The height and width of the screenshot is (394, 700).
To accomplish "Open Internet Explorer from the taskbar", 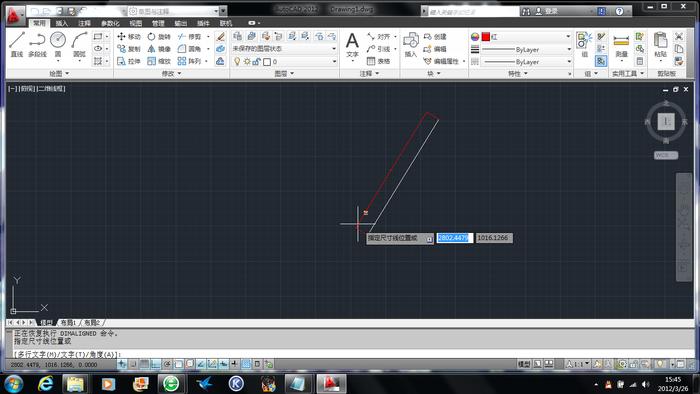I will 46,384.
